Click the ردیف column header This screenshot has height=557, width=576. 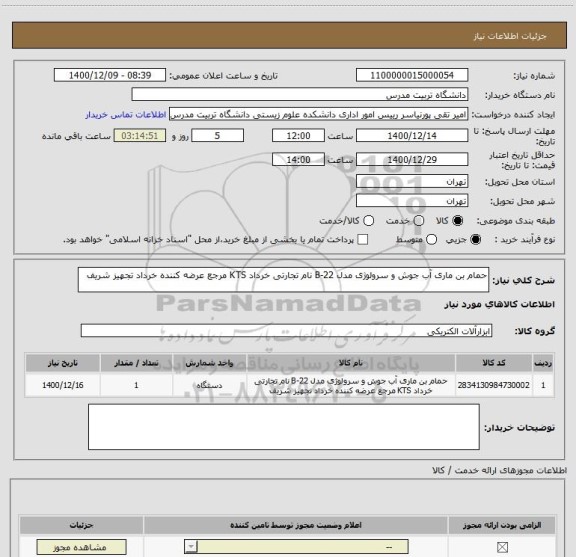tap(543, 363)
